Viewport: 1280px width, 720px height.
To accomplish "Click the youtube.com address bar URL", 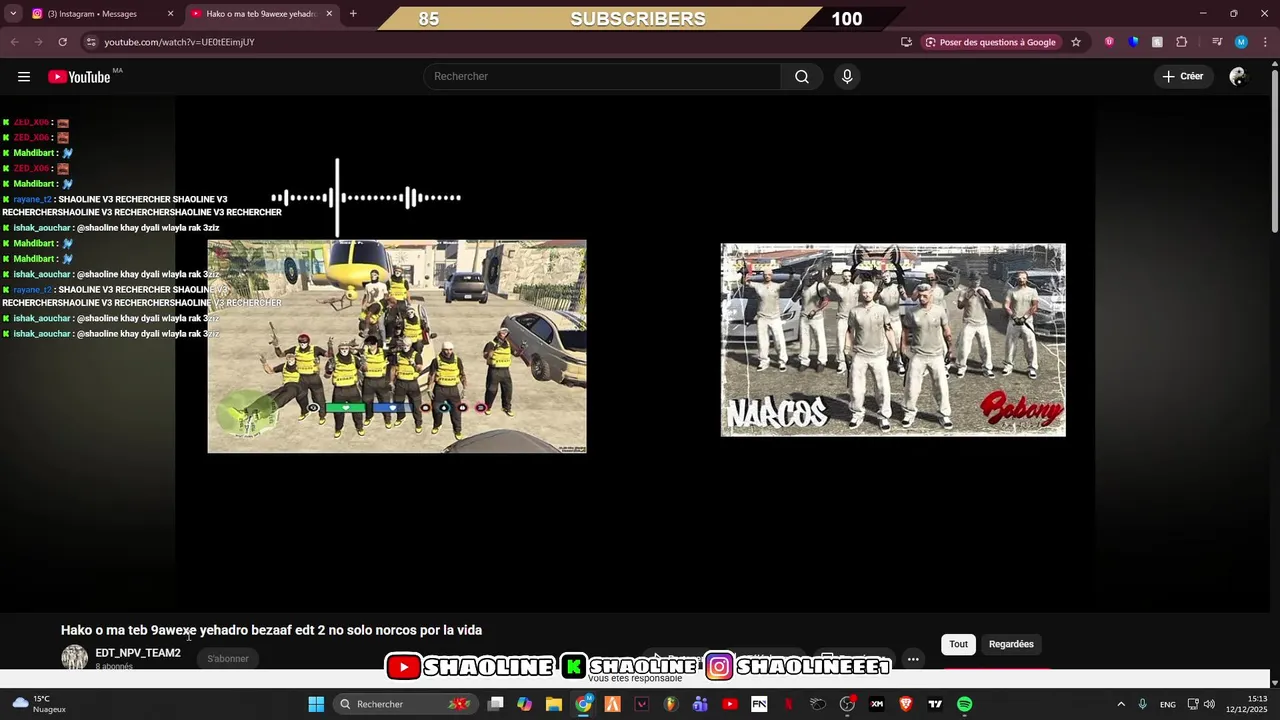I will click(x=179, y=42).
